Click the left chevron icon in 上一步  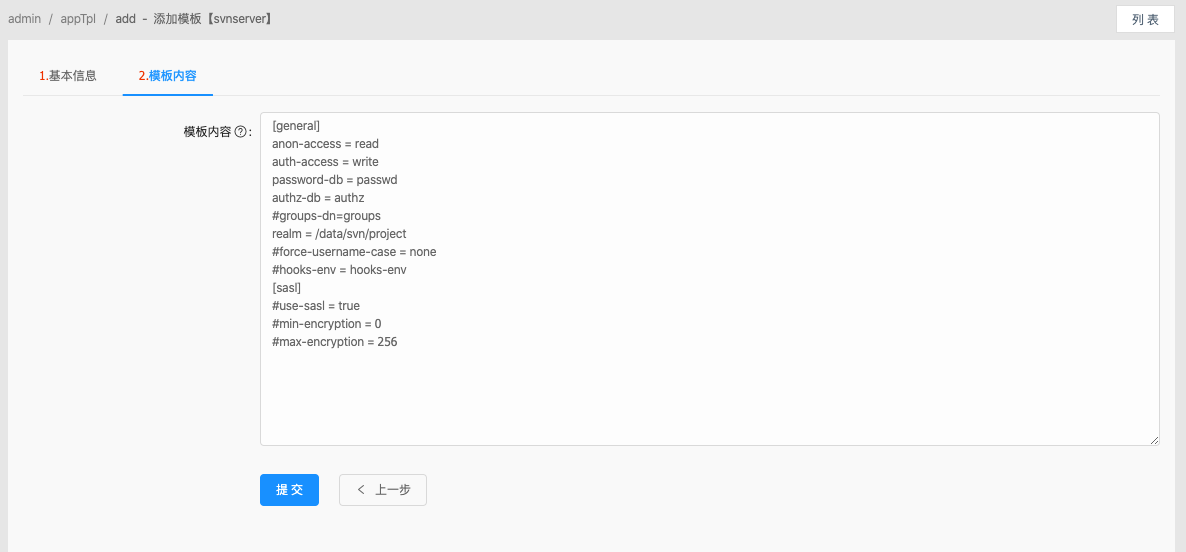point(361,490)
